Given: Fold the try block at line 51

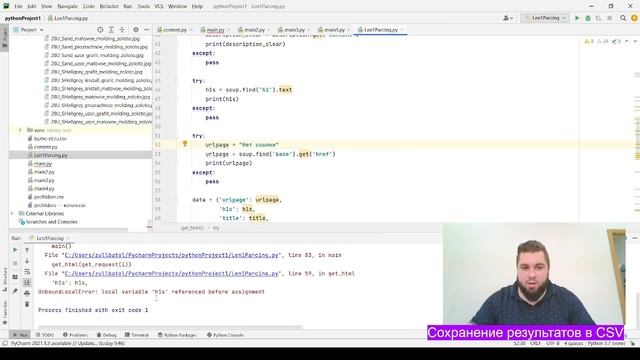Looking at the screenshot, I should [178, 136].
